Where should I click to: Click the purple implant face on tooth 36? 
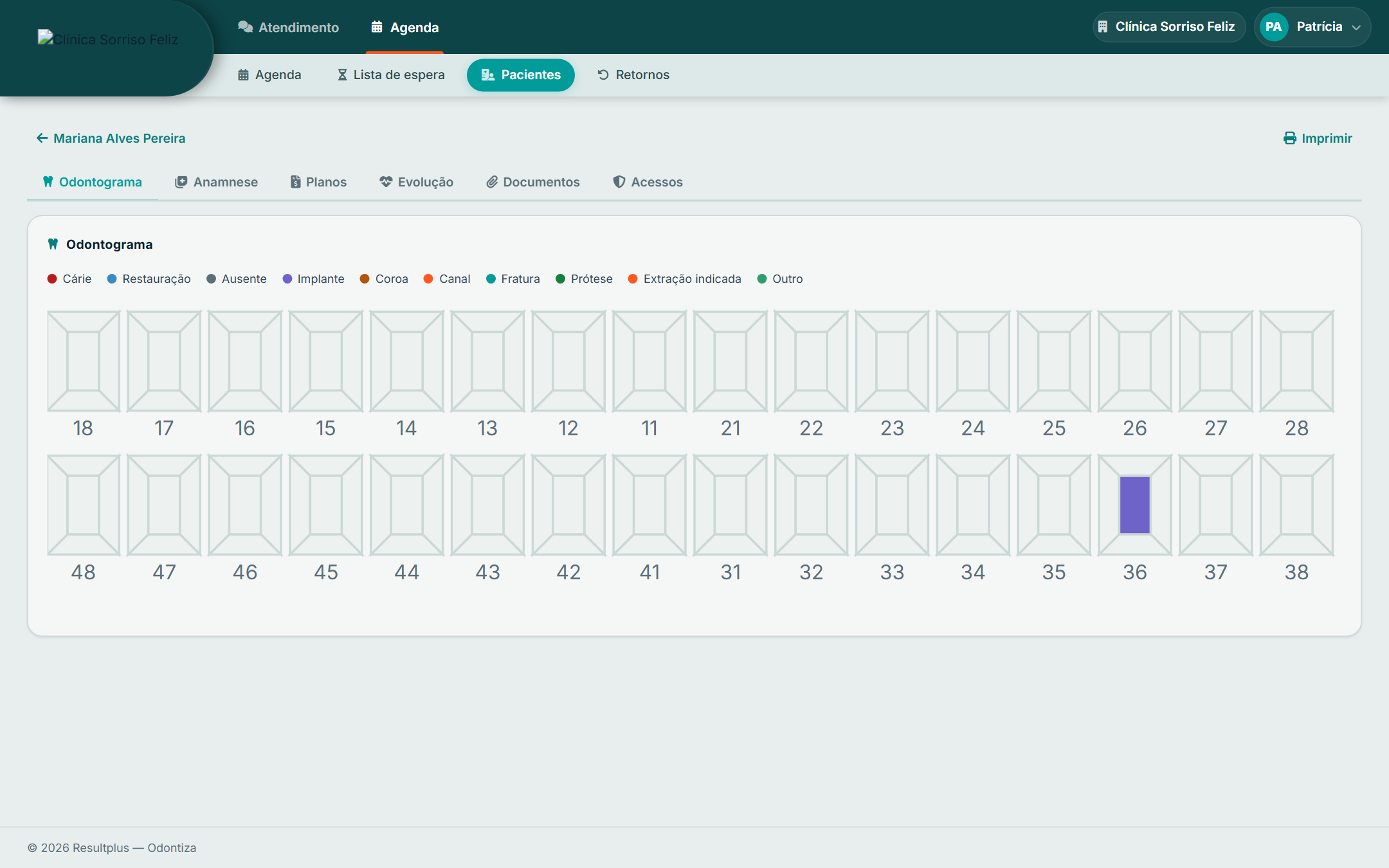tap(1135, 505)
